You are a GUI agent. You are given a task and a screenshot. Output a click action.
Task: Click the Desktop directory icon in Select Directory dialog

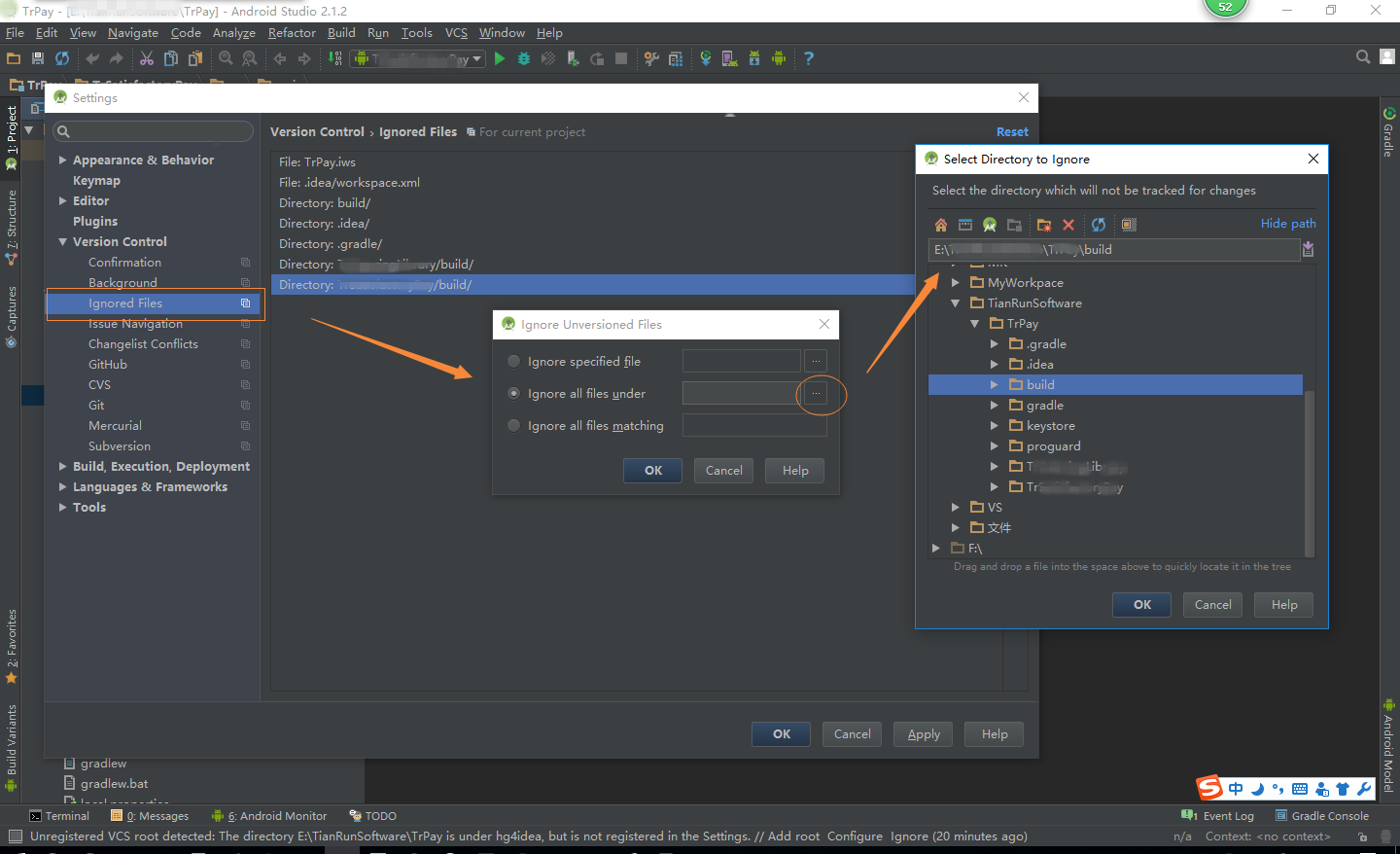click(x=965, y=225)
